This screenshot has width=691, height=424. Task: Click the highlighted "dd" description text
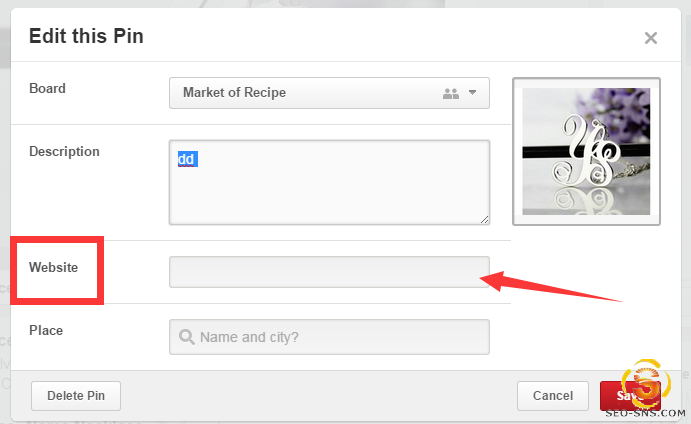[186, 159]
